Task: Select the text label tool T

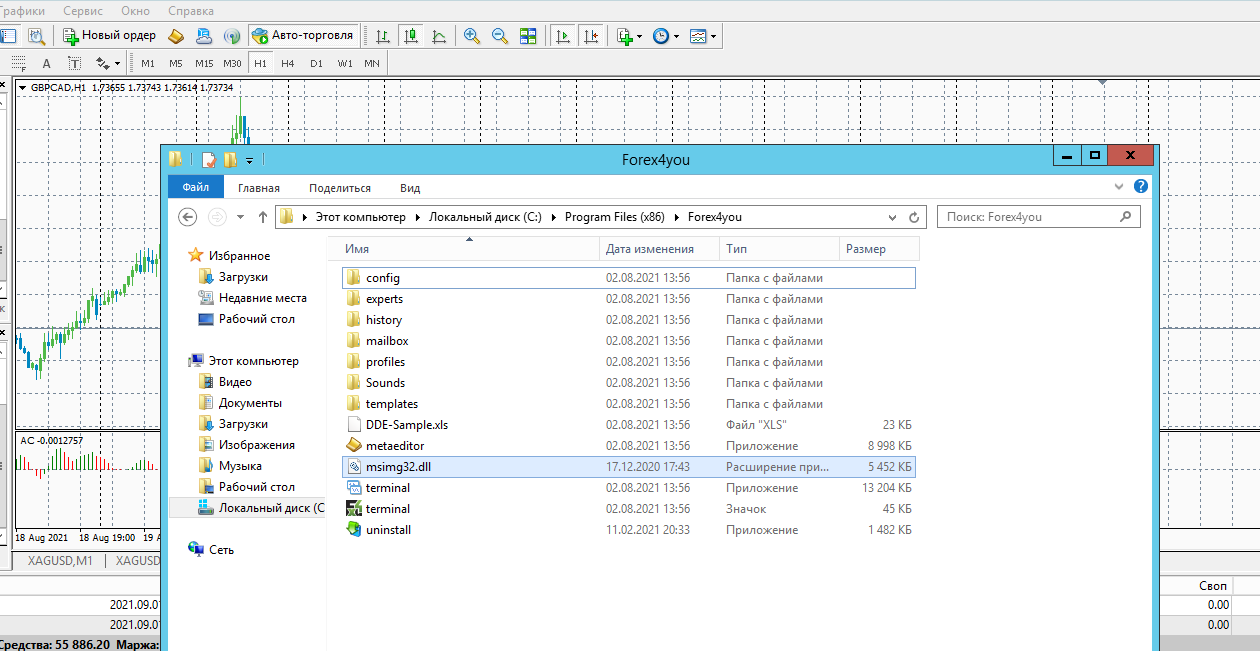Action: tap(74, 63)
